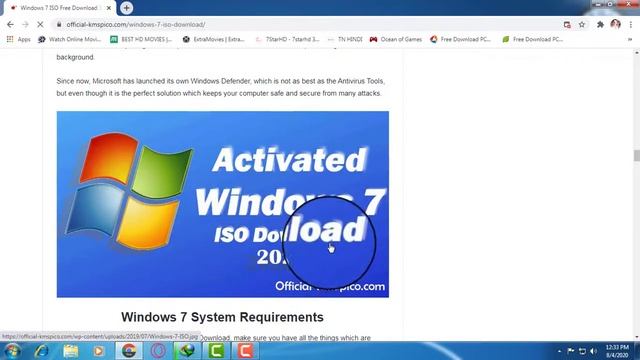Bookmark this page with the star
Image resolution: width=640 pixels, height=360 pixels.
tap(582, 25)
